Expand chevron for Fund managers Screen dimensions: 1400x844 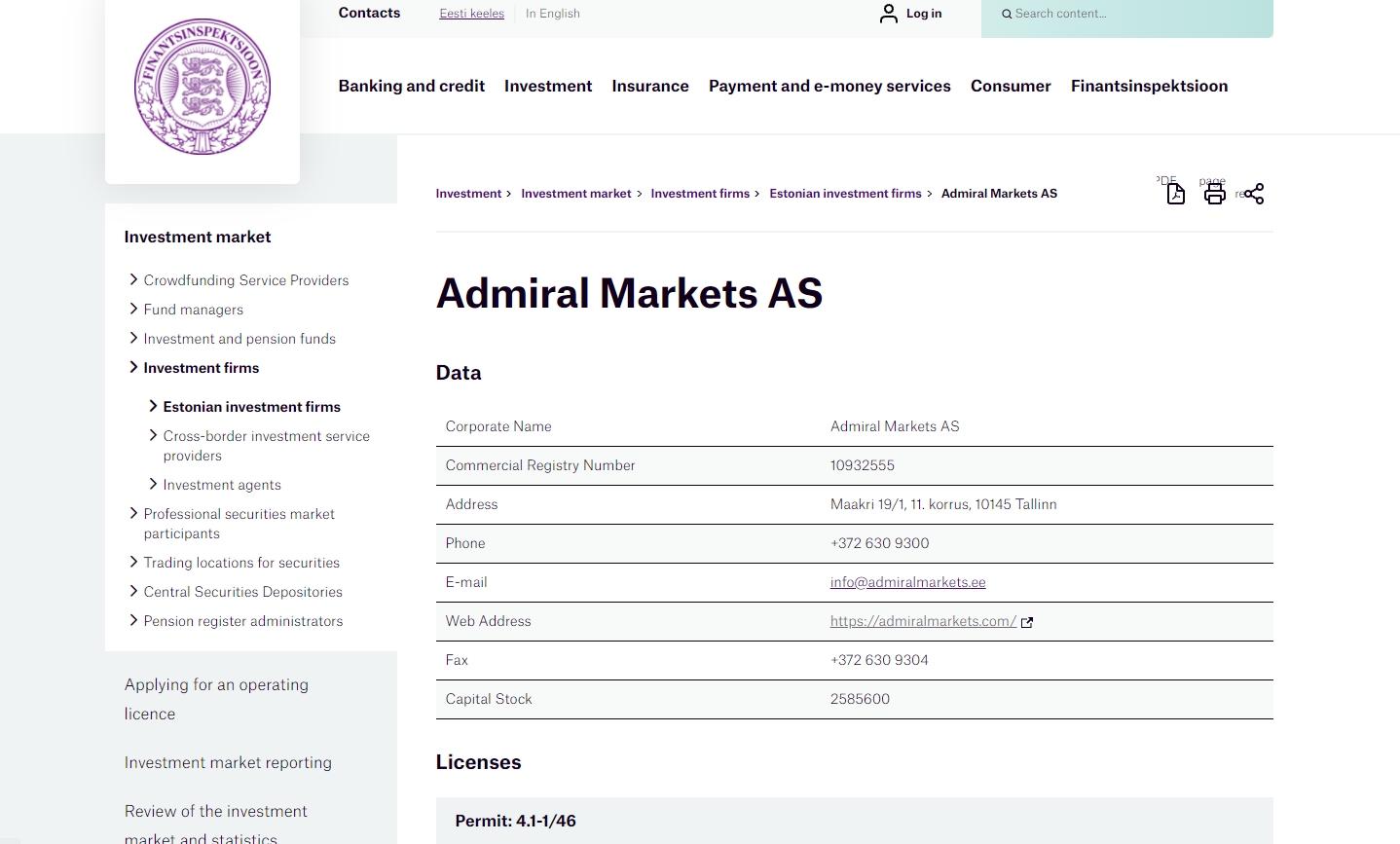pos(133,309)
